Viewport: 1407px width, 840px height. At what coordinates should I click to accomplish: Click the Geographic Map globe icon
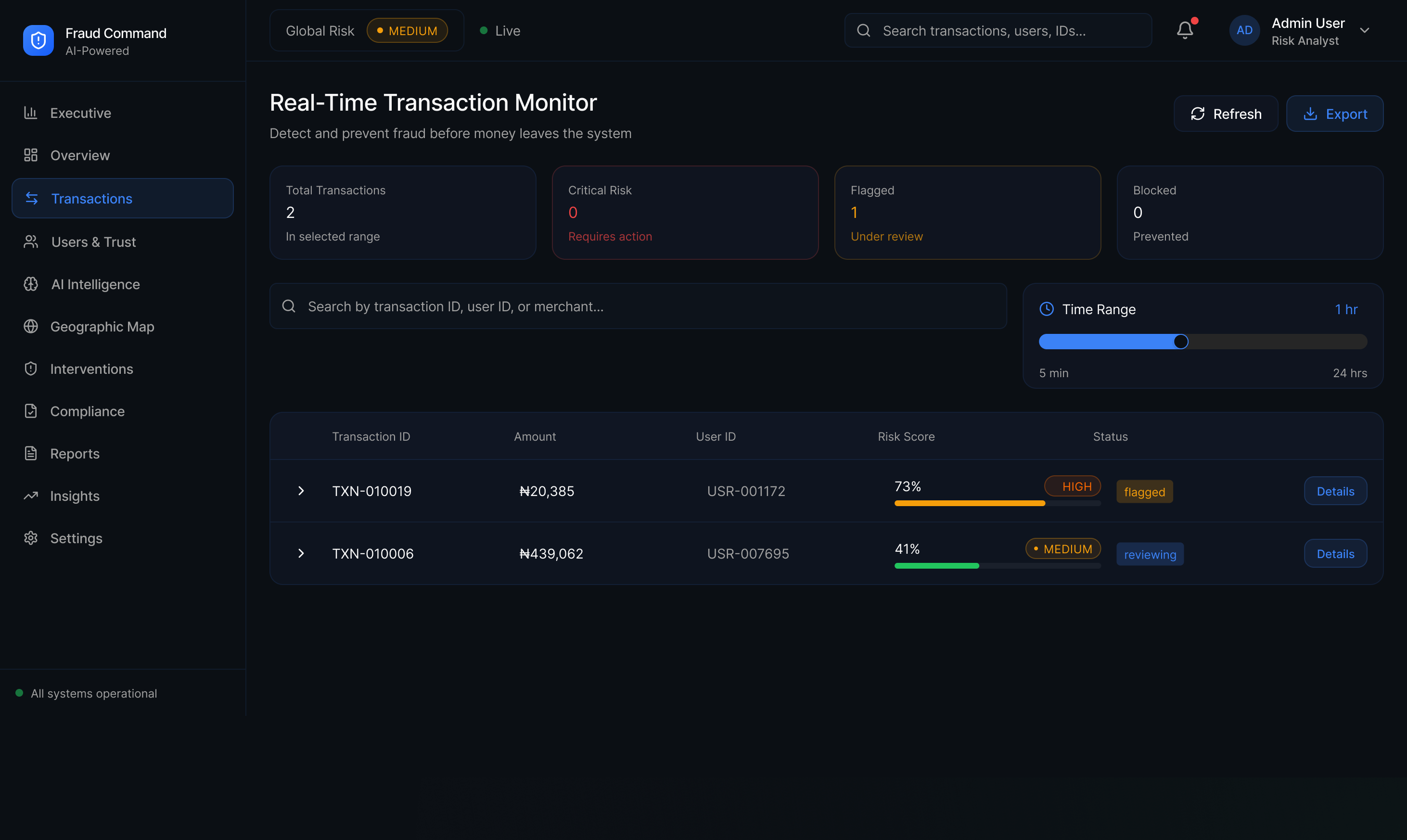31,327
